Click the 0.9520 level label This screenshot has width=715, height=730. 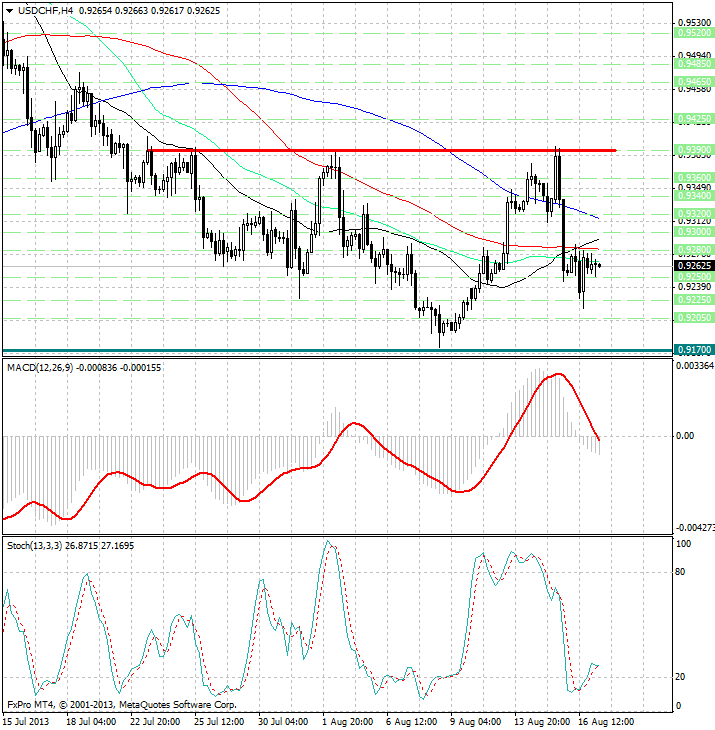click(x=693, y=33)
